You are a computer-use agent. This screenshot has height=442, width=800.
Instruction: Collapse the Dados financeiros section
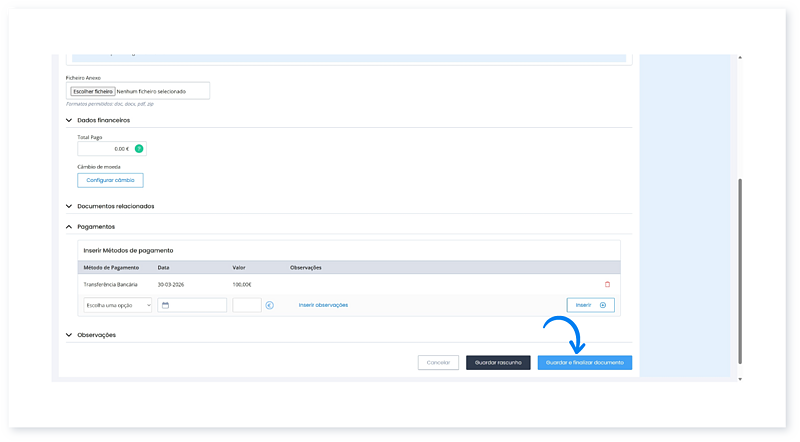[x=69, y=120]
